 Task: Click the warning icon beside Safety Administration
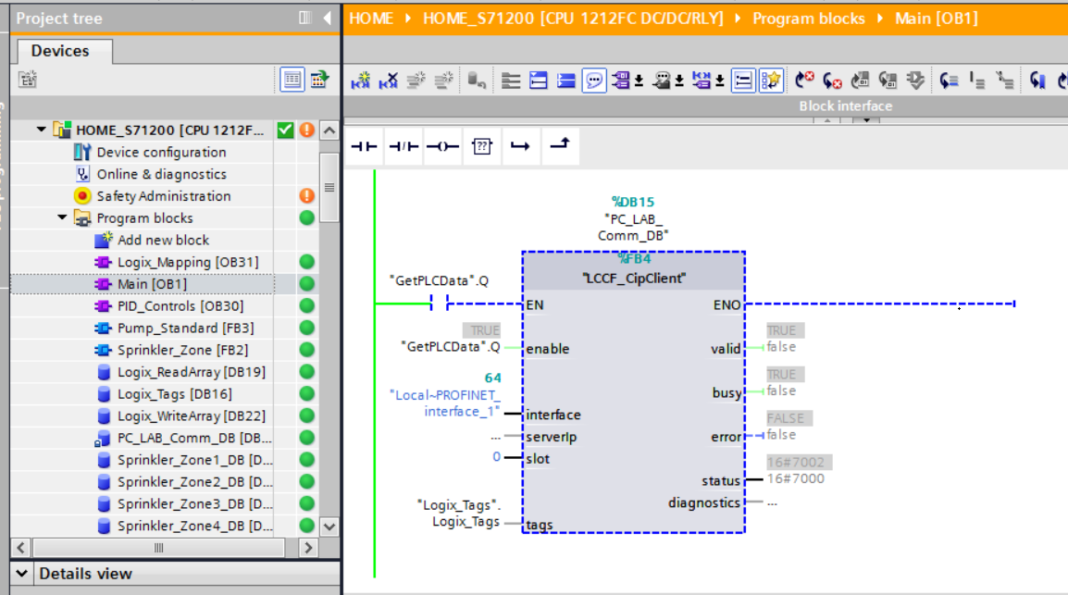point(307,196)
